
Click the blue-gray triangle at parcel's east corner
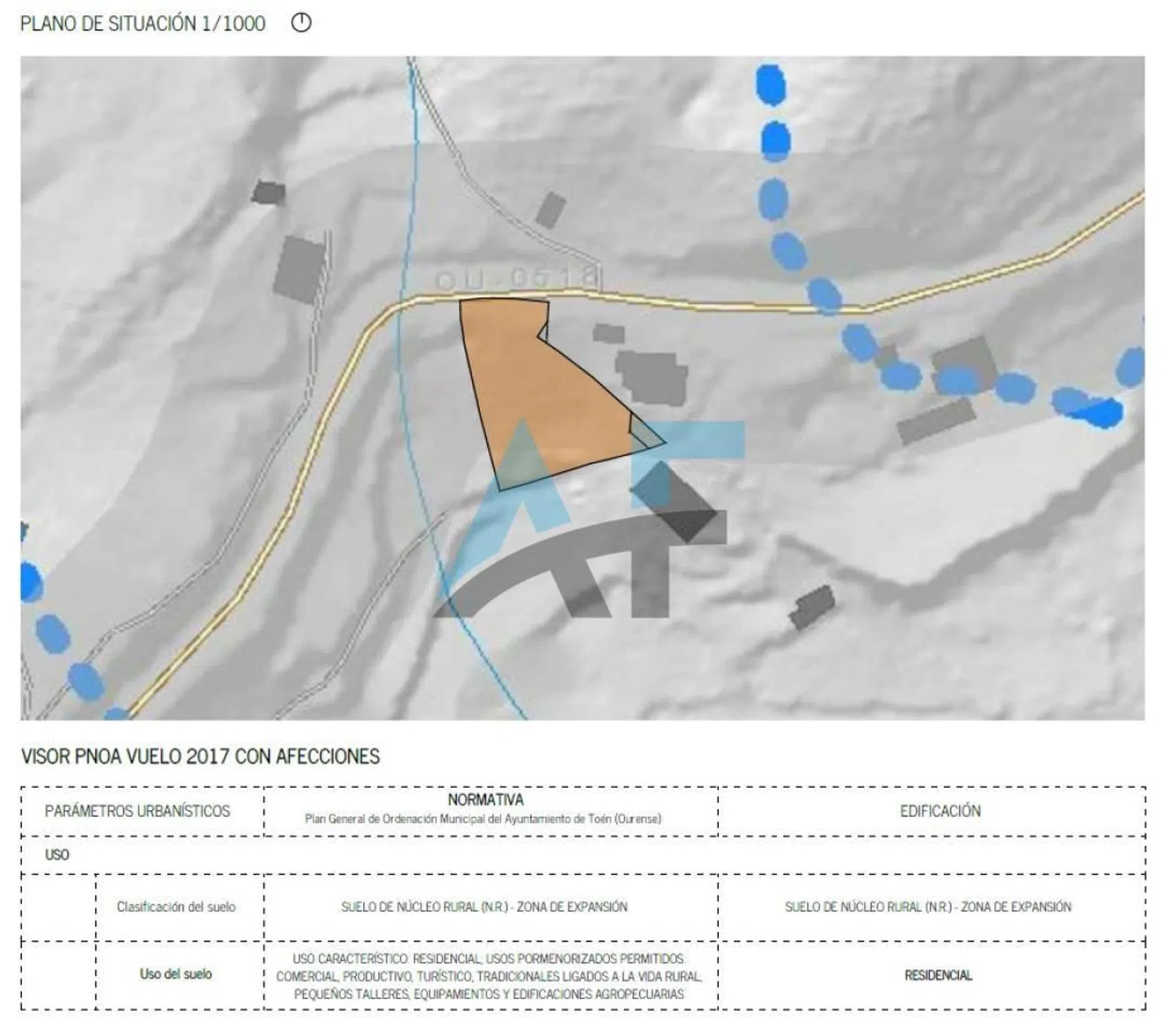[x=647, y=436]
